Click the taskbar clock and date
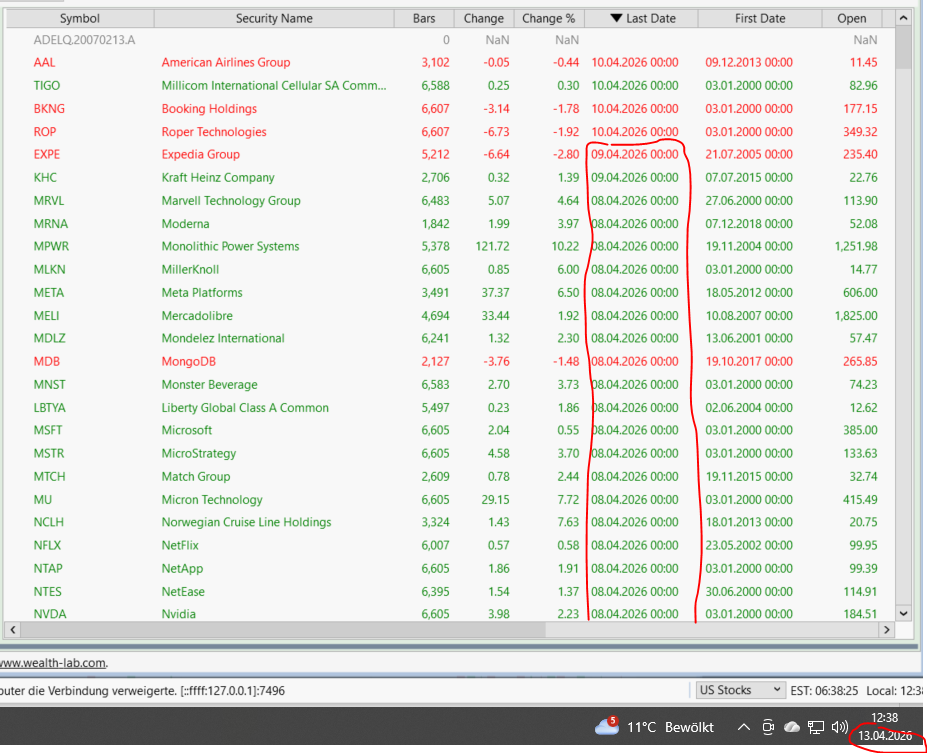 click(x=884, y=727)
